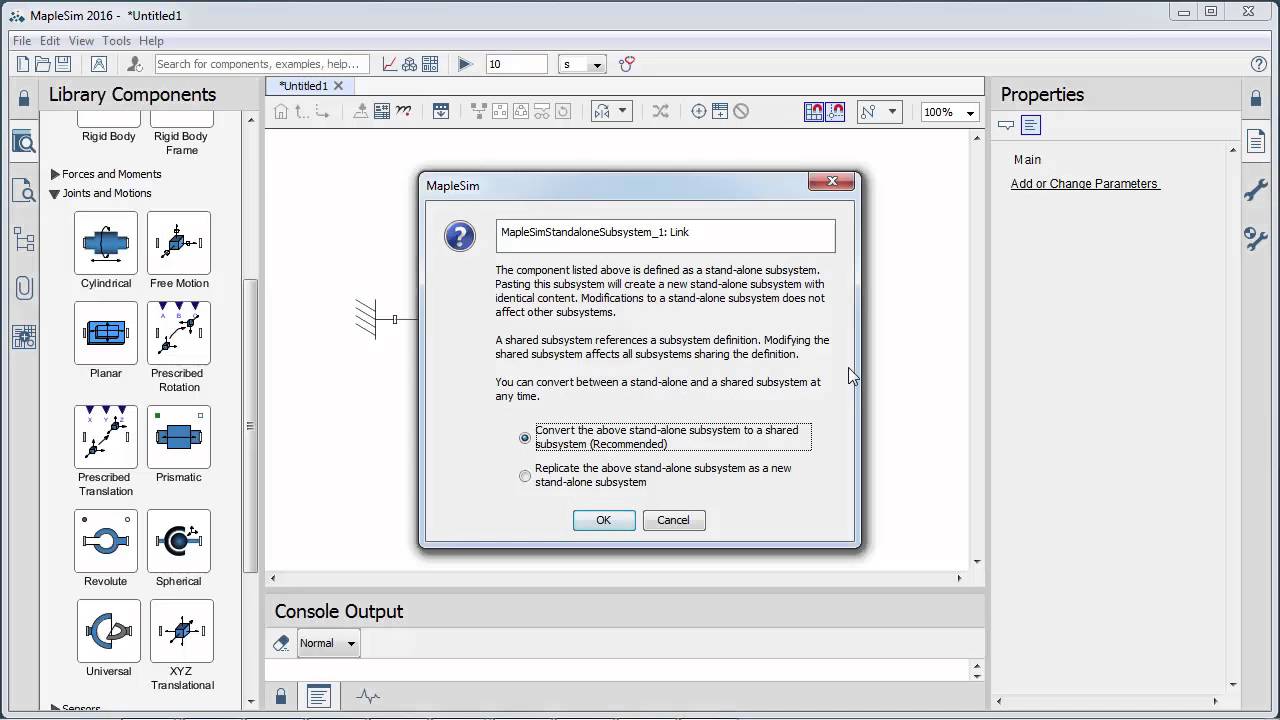Click the disable component circle-slash icon
The width and height of the screenshot is (1280, 720).
741,112
